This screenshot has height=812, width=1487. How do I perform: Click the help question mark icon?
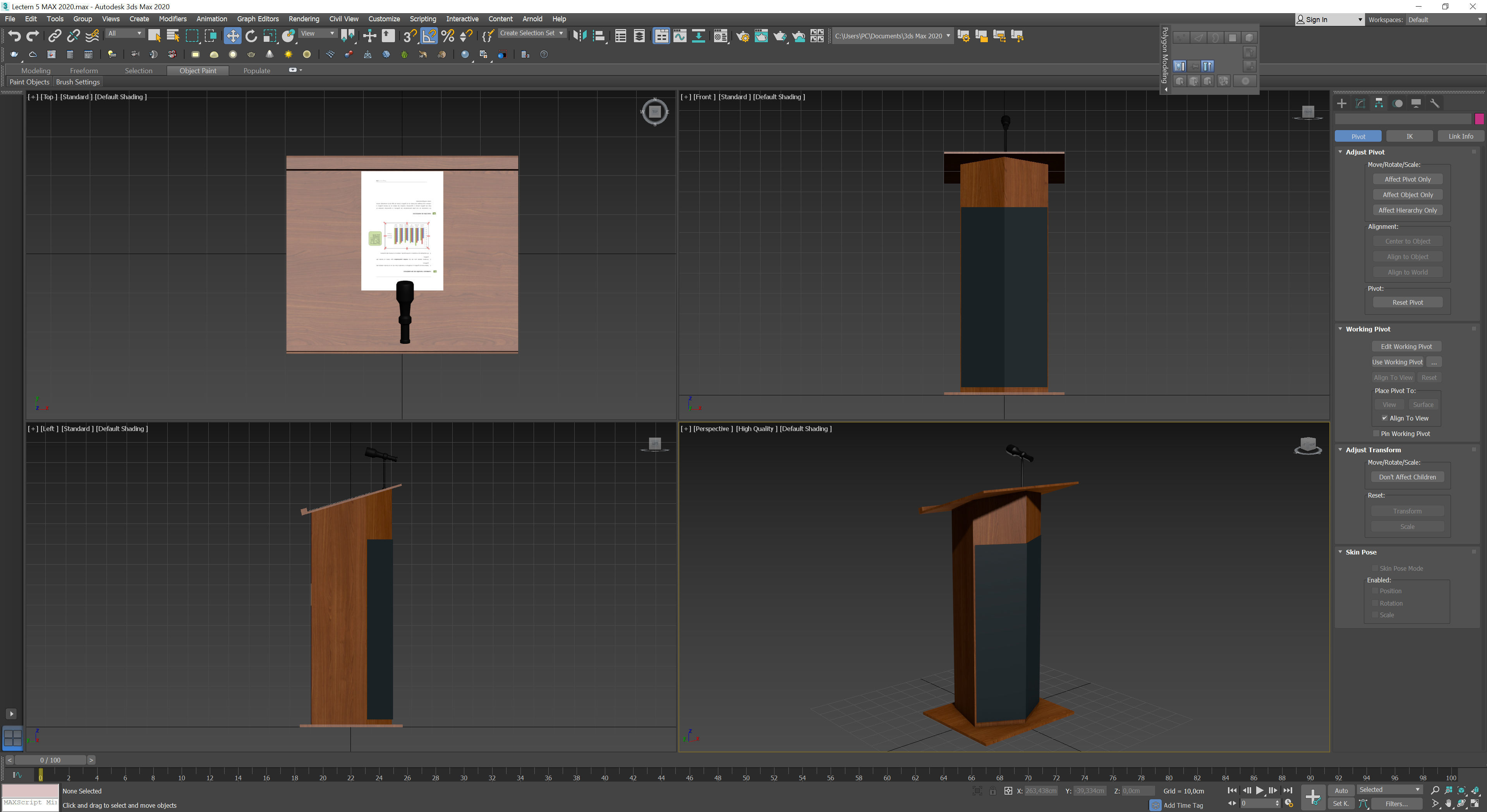click(x=544, y=54)
